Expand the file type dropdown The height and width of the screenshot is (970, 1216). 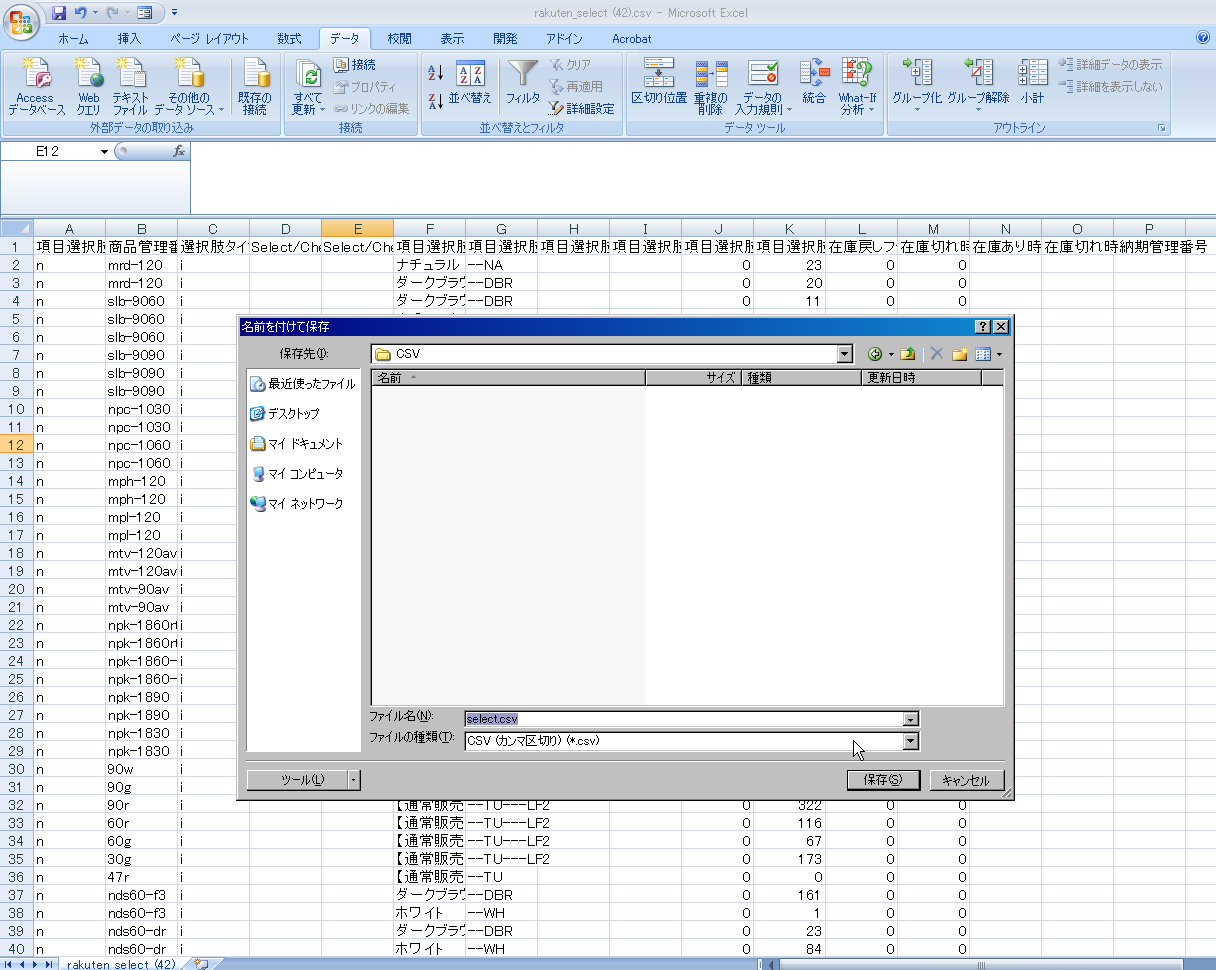click(x=910, y=741)
